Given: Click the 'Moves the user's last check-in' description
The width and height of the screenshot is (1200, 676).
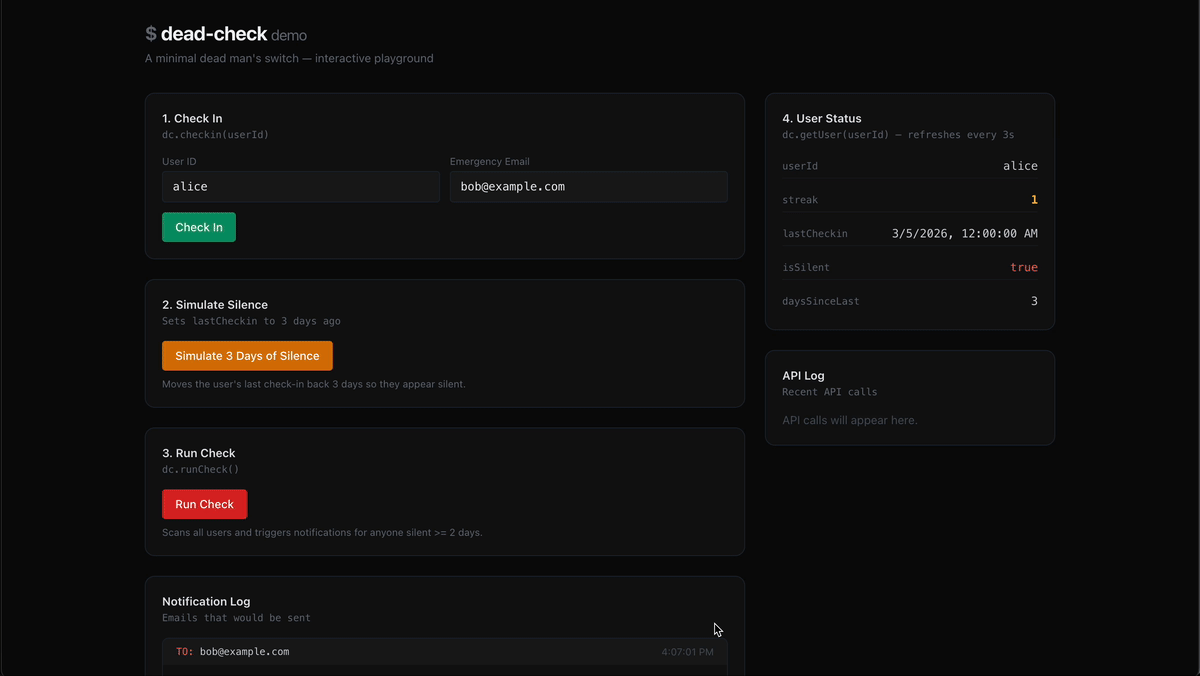Looking at the screenshot, I should pyautogui.click(x=314, y=384).
